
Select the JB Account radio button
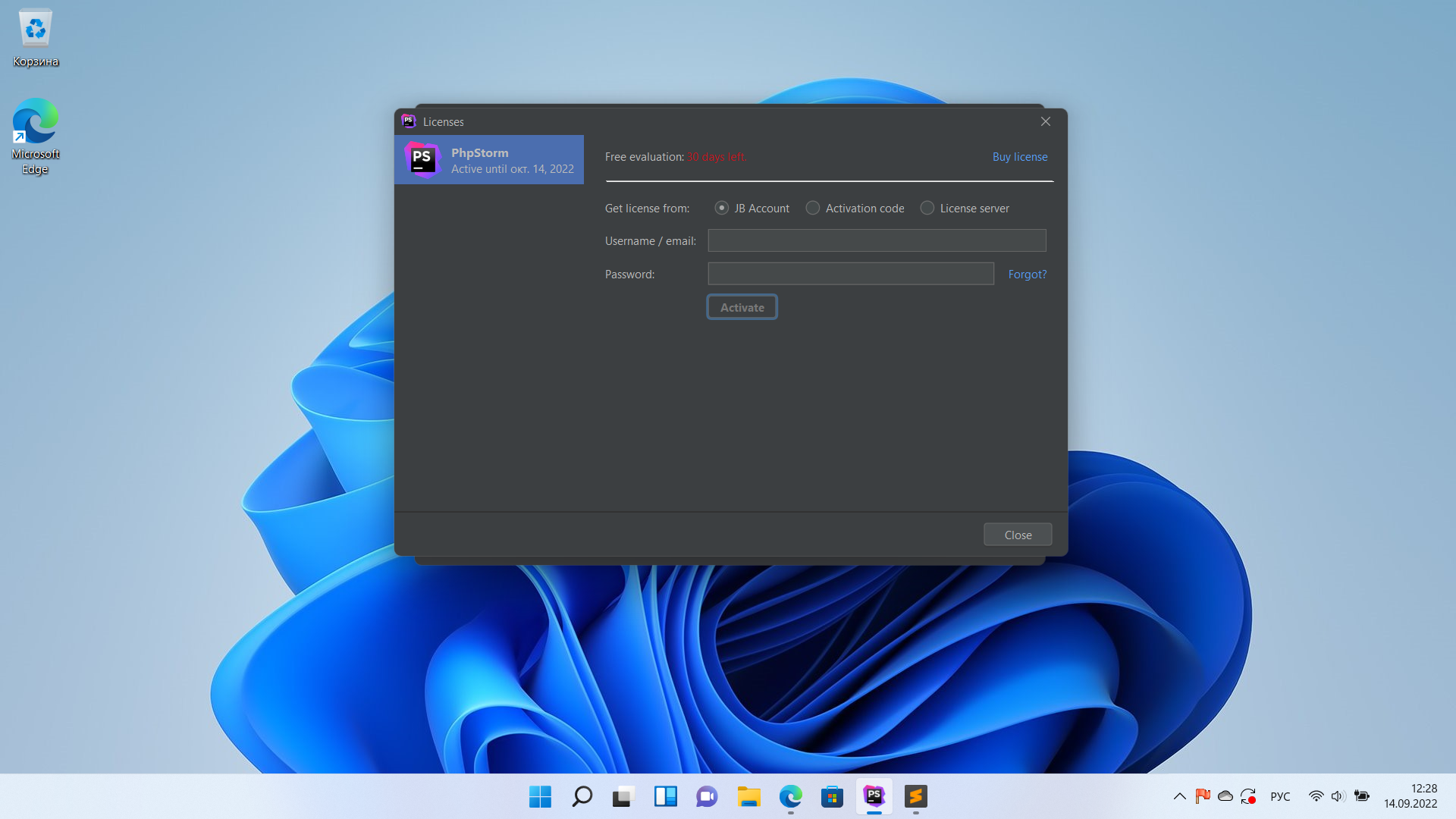coord(721,208)
